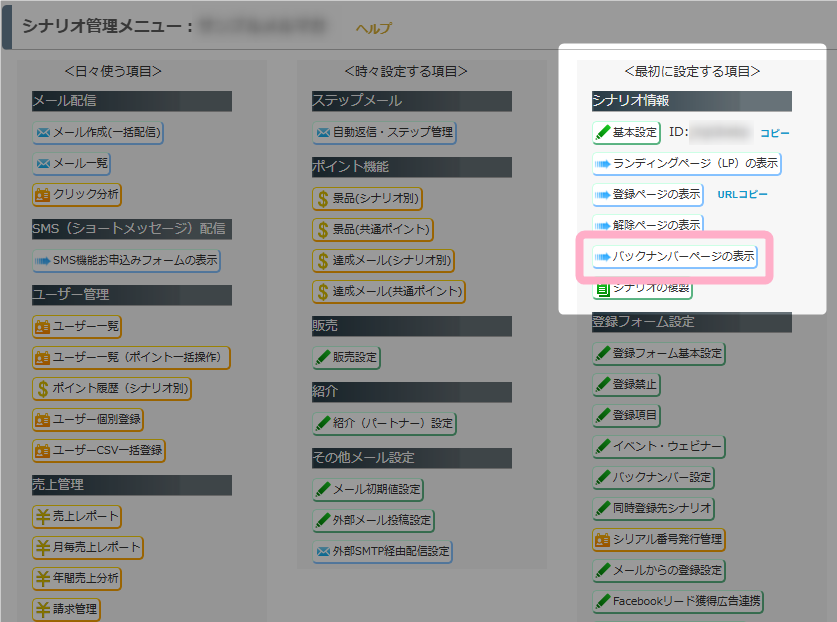Open 紹介(パートナー)設定
837x622 pixels.
point(384,423)
